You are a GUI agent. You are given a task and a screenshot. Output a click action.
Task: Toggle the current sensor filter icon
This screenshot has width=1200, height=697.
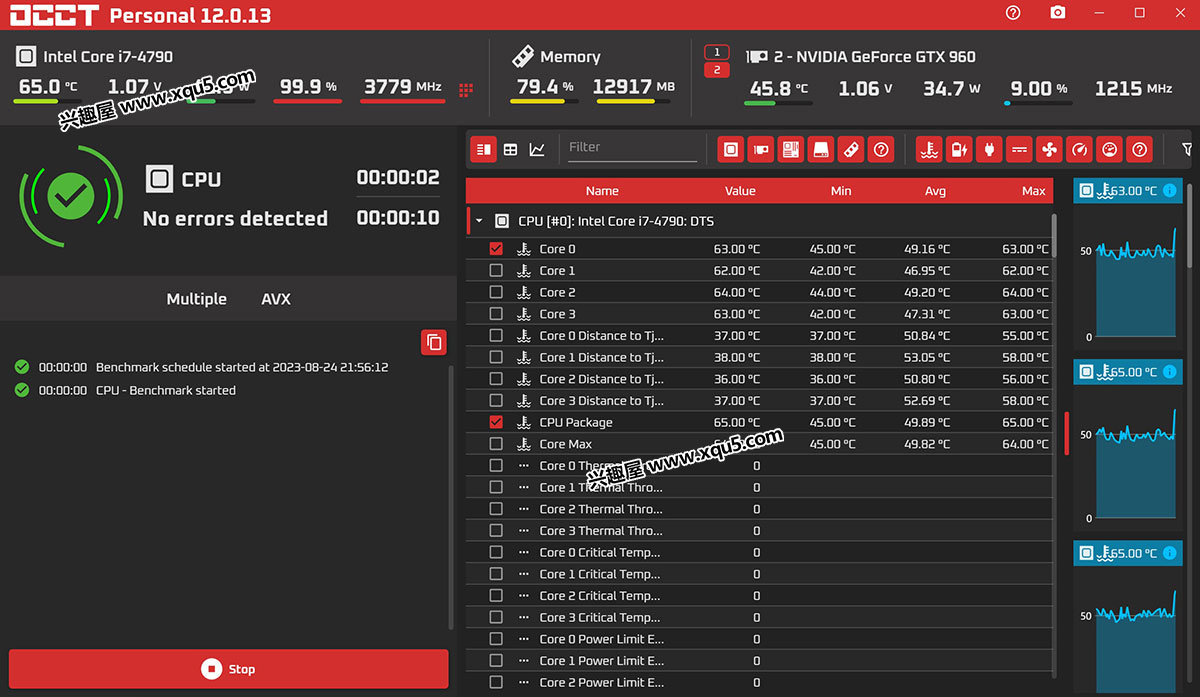coord(1019,149)
